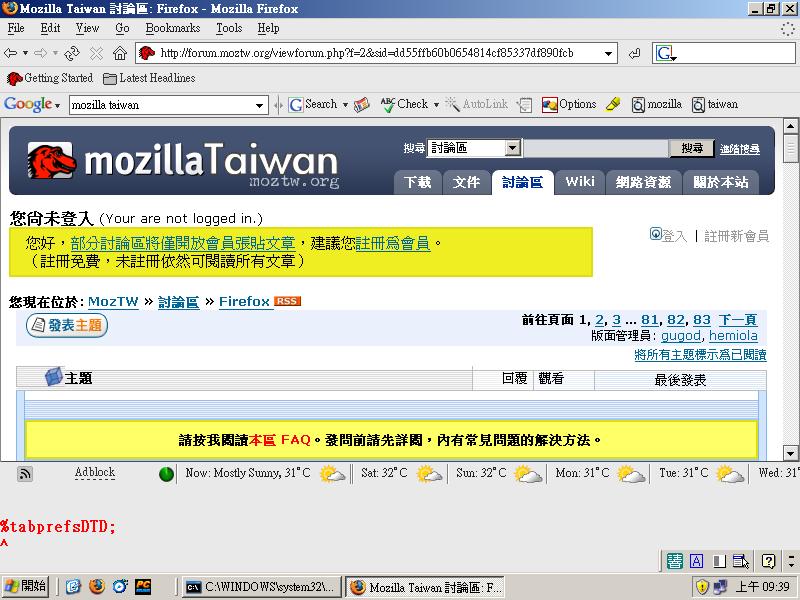Click 下一頁 next page link
Screen dimensions: 800x600
(x=737, y=320)
